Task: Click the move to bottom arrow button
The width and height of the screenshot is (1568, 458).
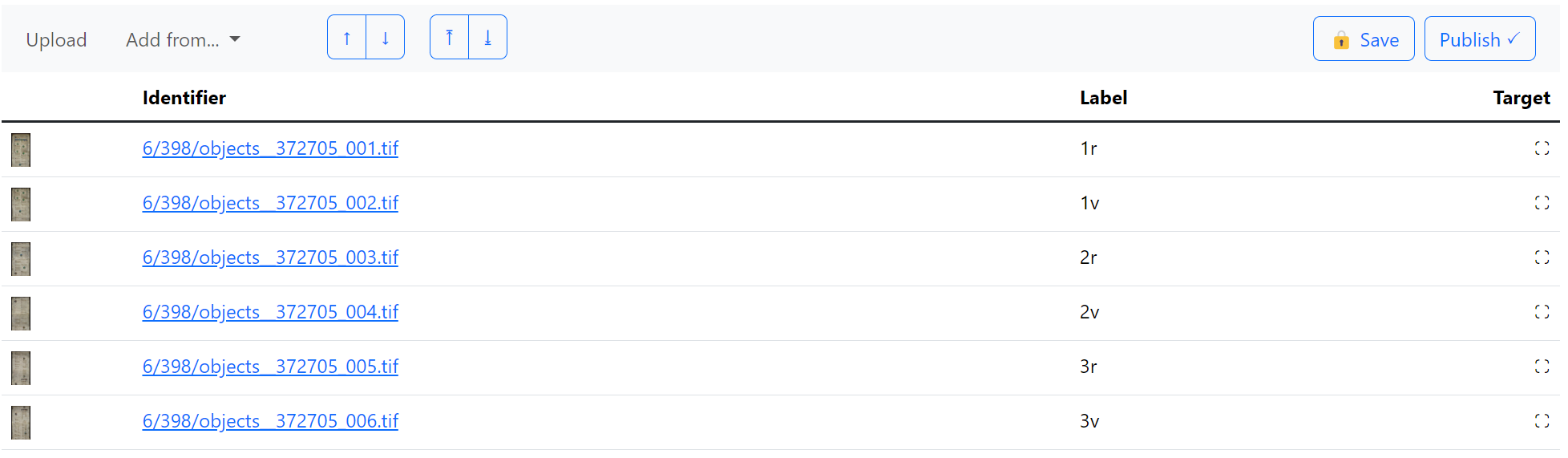Action: click(487, 38)
